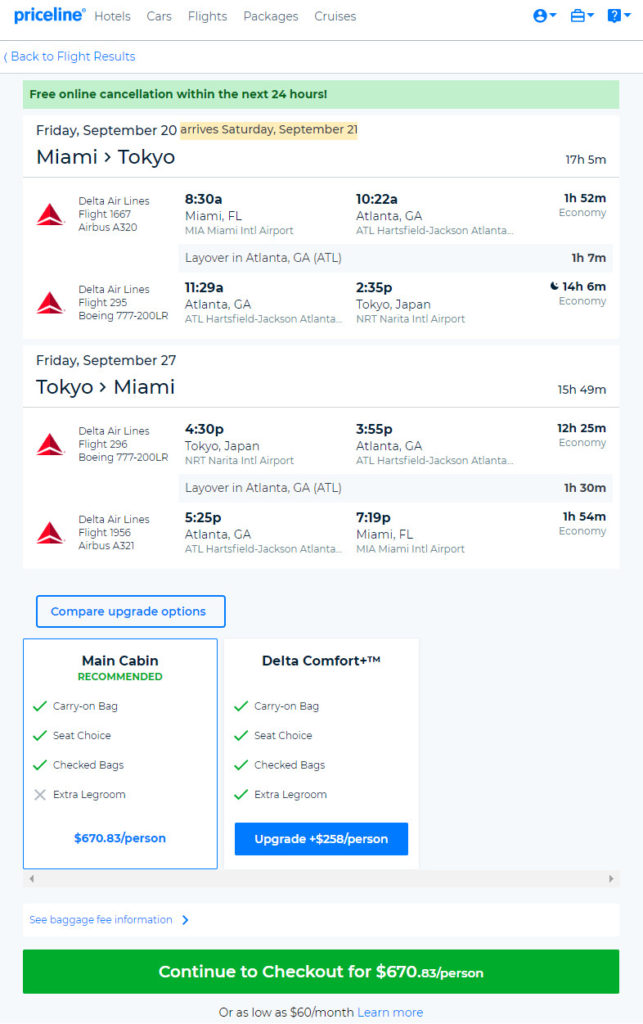The image size is (643, 1024).
Task: Select the Main Cabin fare card
Action: tap(120, 754)
